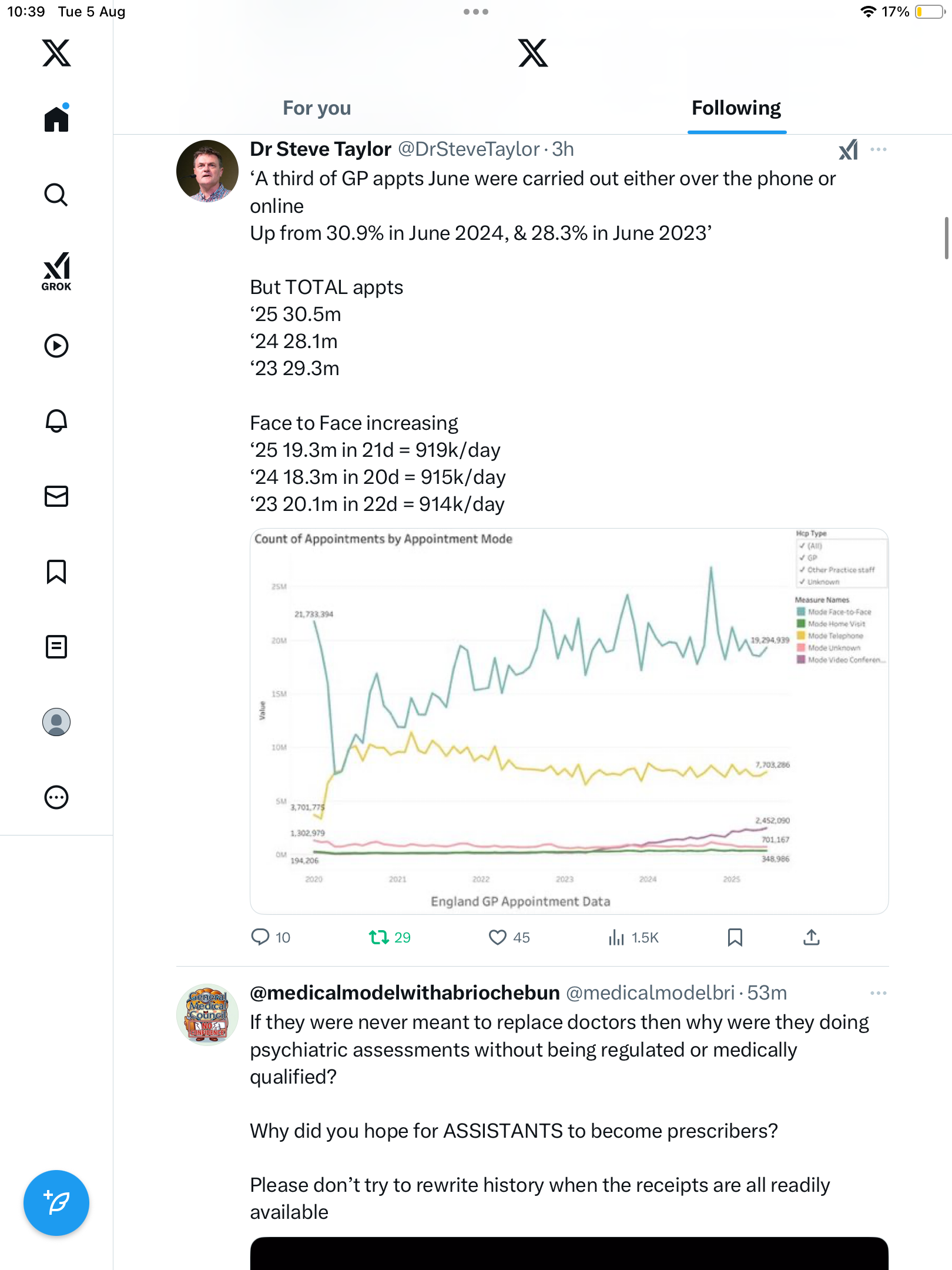Click the feed scrollbar on the right edge
This screenshot has width=952, height=1270.
(946, 238)
